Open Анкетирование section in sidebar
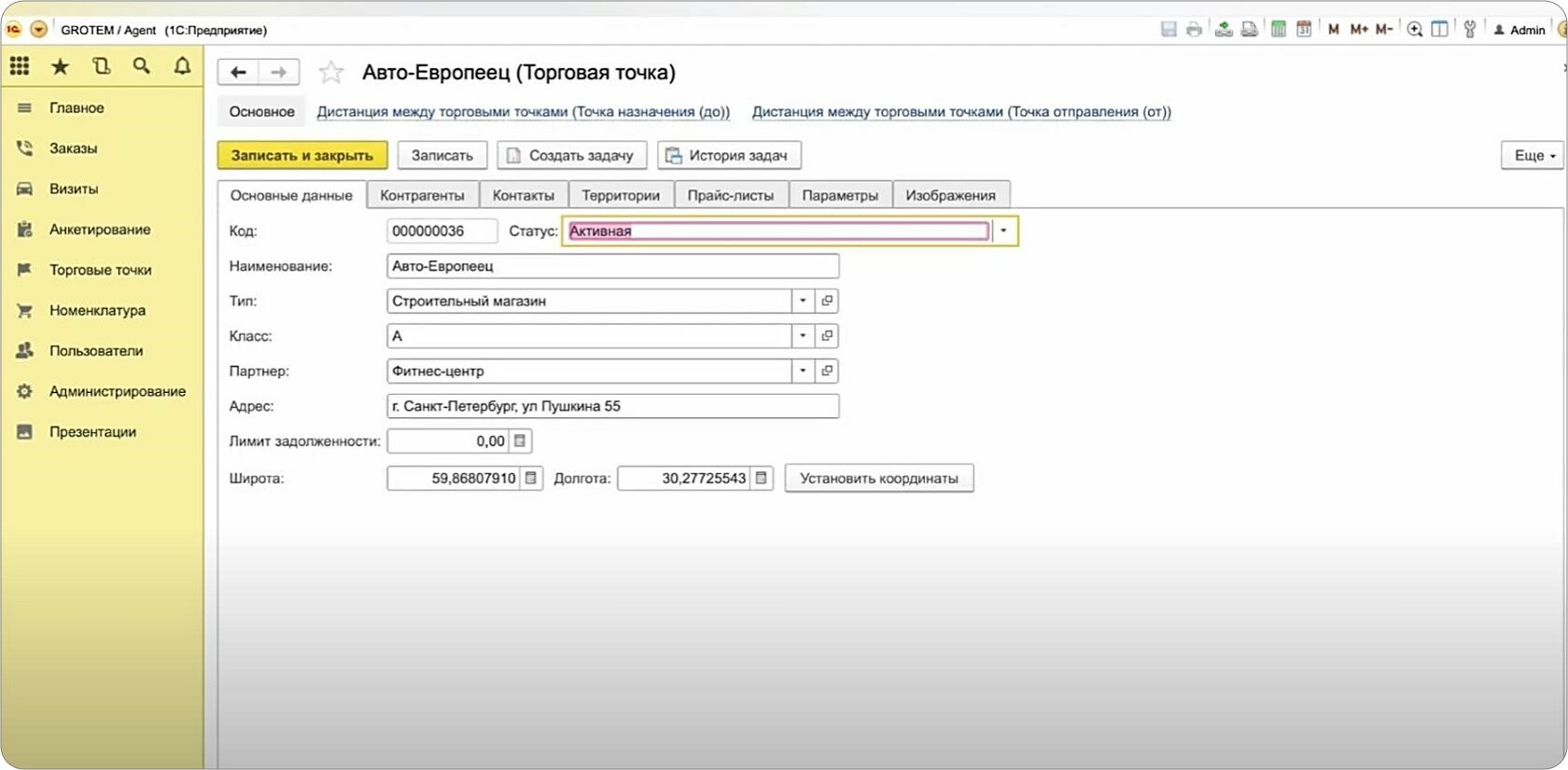The width and height of the screenshot is (1568, 770). tap(102, 230)
